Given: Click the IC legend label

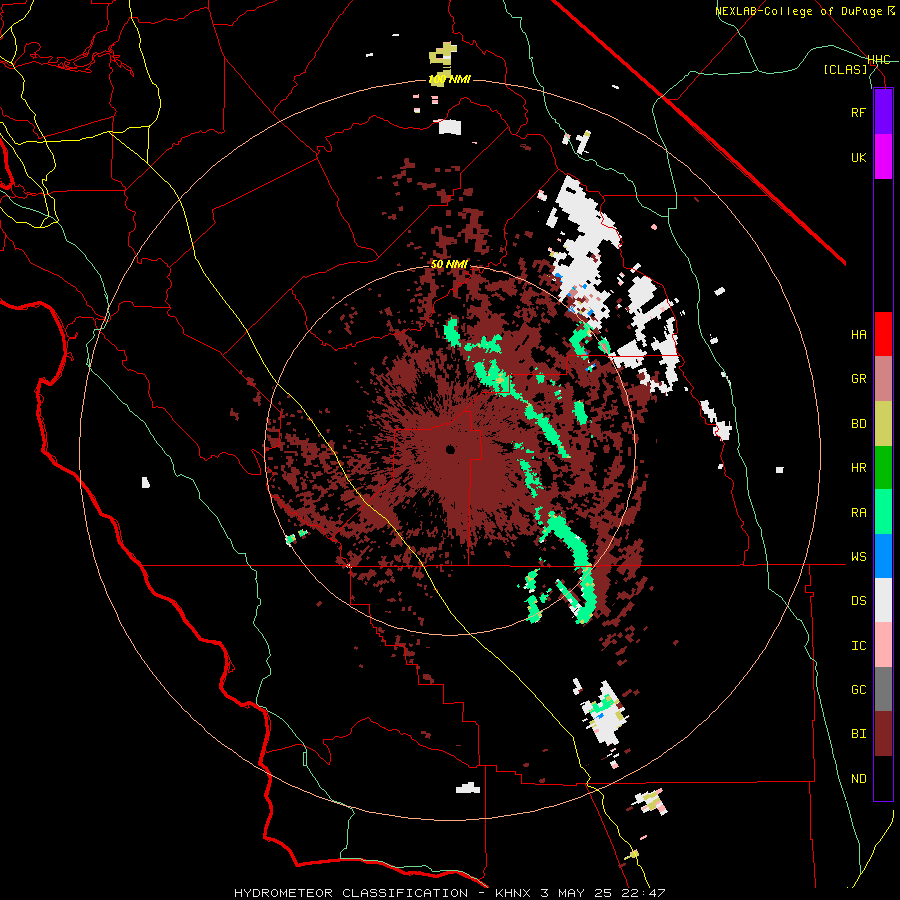Looking at the screenshot, I should (x=858, y=646).
